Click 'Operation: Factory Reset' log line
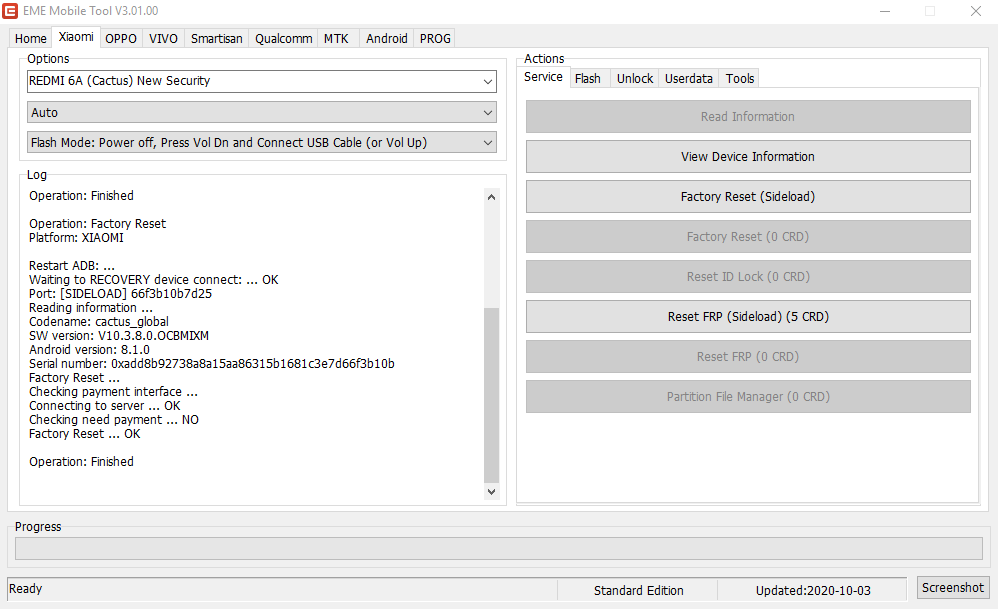 tap(97, 223)
